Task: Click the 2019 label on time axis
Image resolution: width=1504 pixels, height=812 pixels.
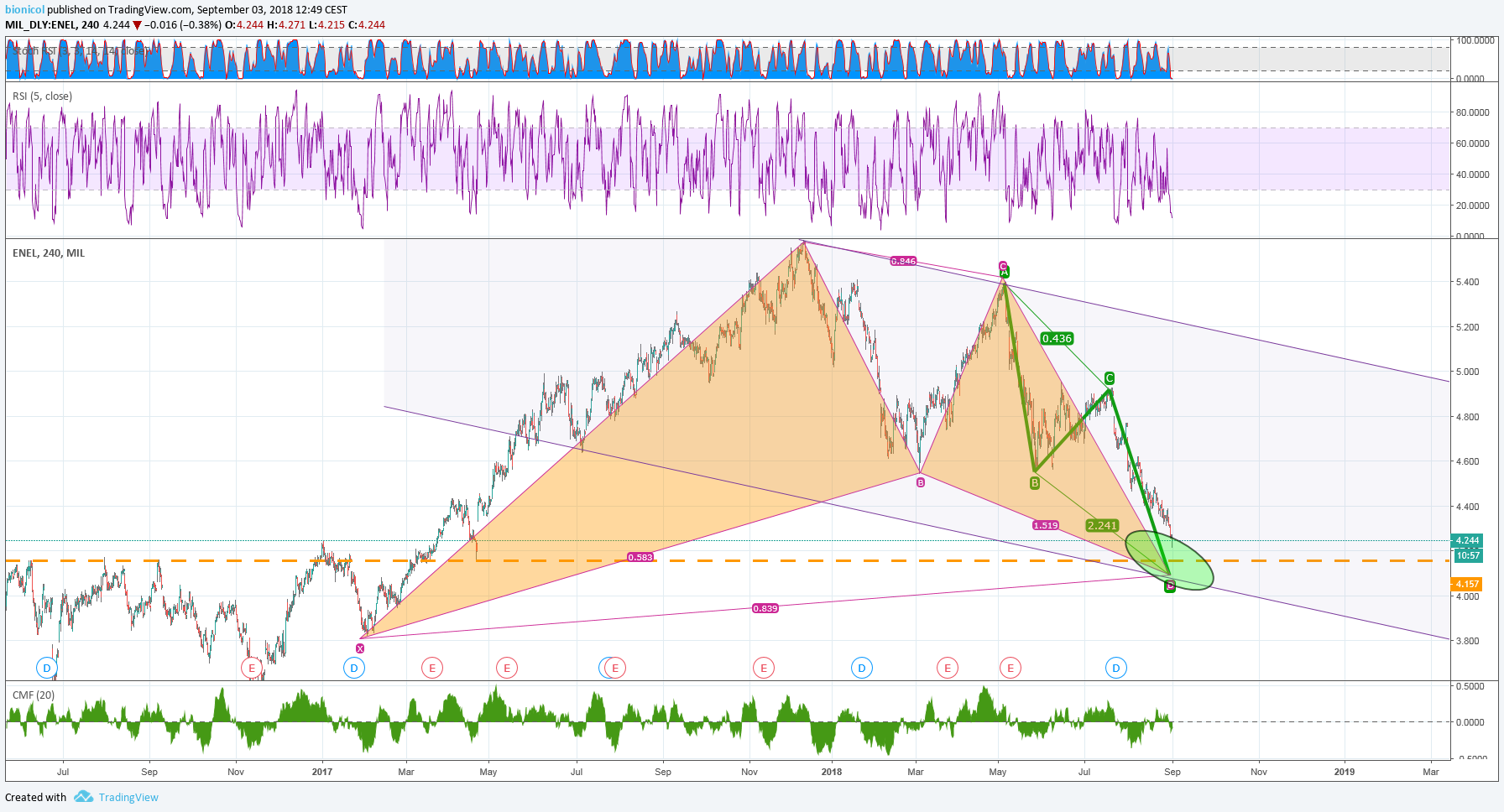Action: (1345, 772)
